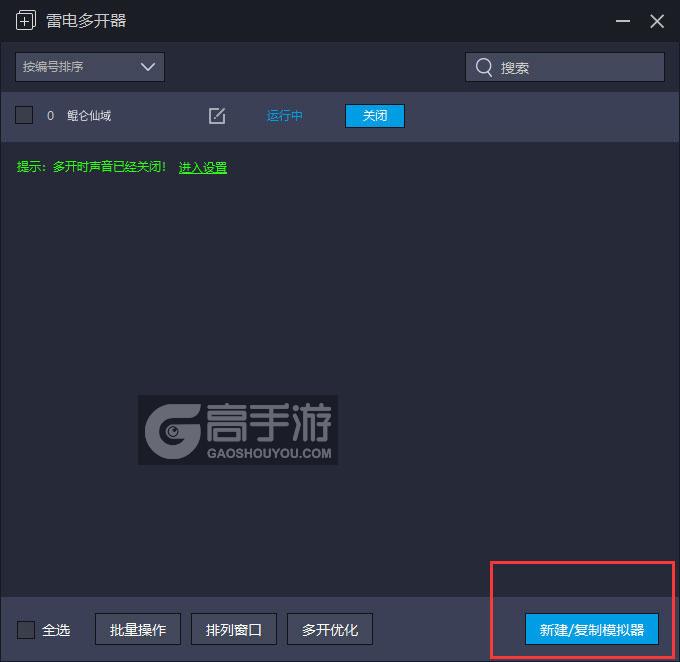Click the 运行中 running status text
Viewport: 680px width, 662px height.
pos(284,116)
